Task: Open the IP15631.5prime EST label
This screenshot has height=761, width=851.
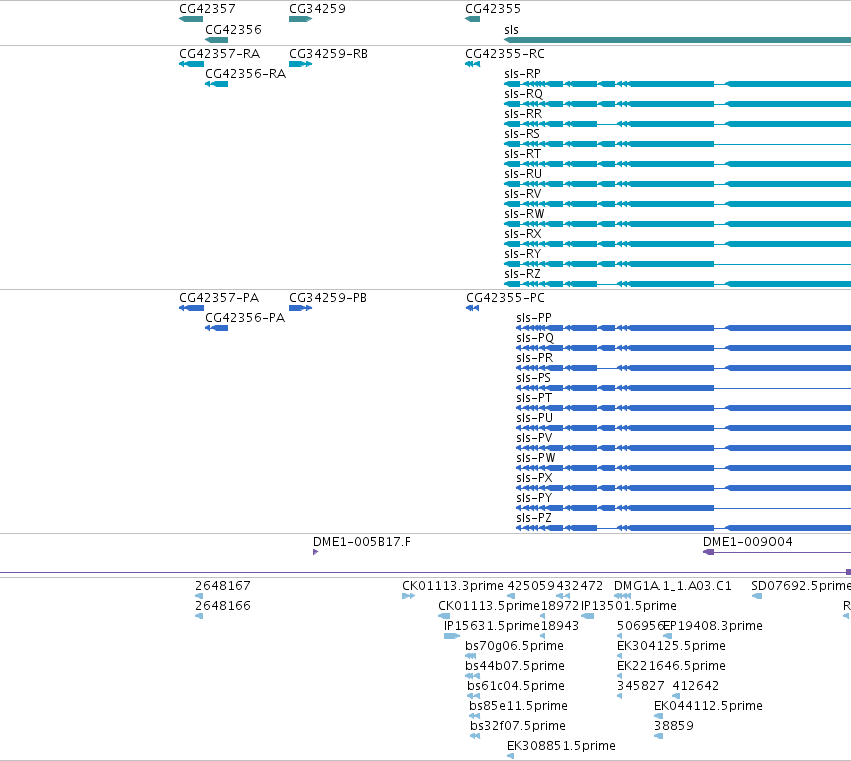Action: (x=492, y=626)
